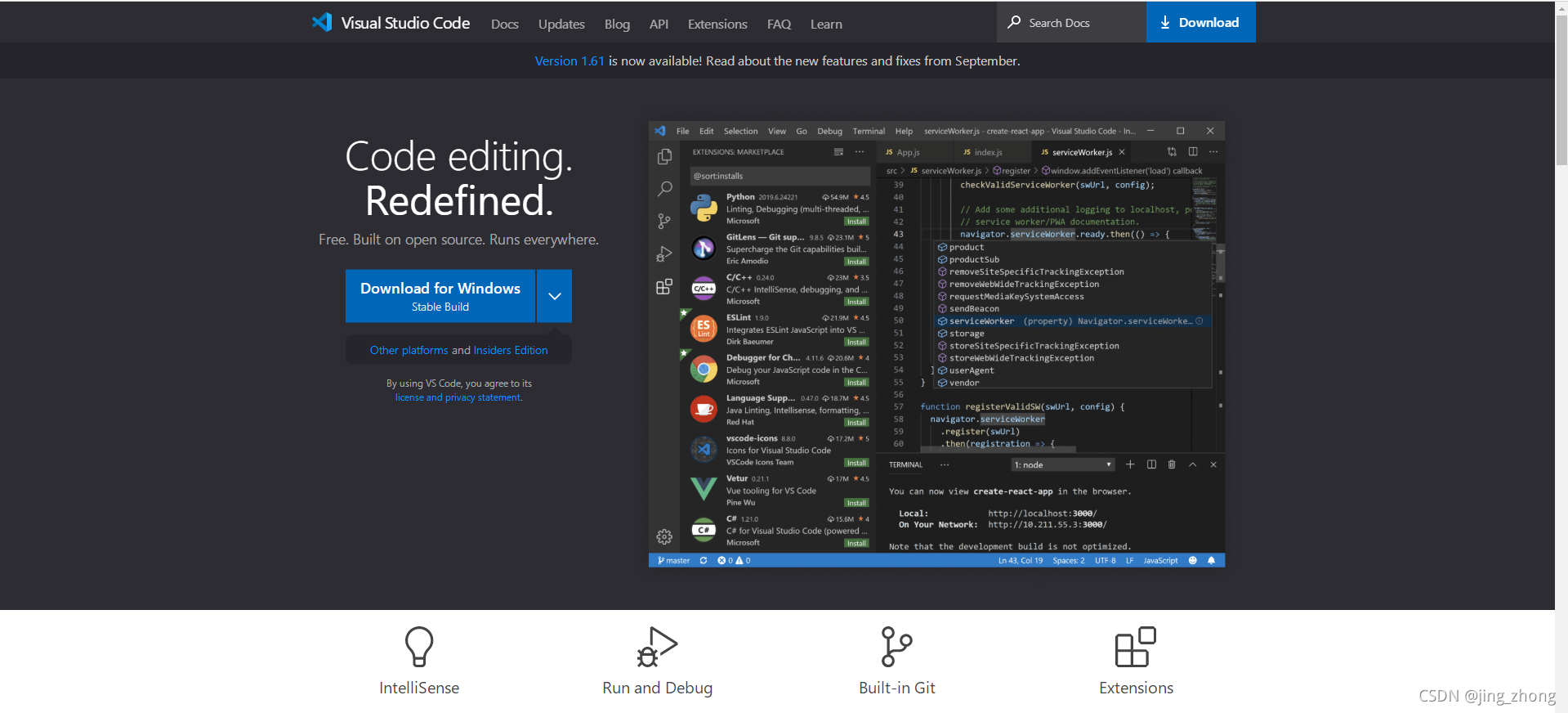Click the @sort:installs extension search box

point(779,176)
